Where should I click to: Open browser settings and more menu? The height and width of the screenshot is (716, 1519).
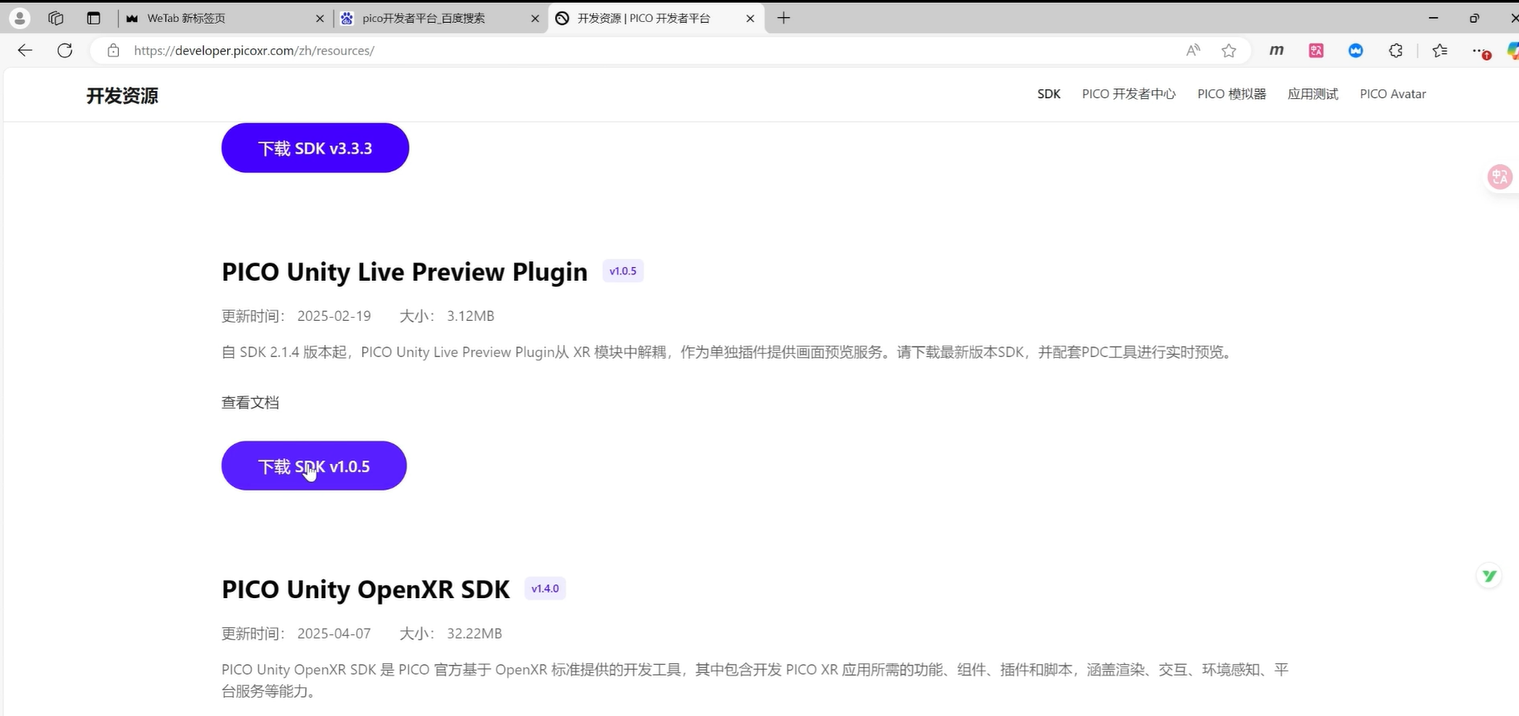(1481, 50)
